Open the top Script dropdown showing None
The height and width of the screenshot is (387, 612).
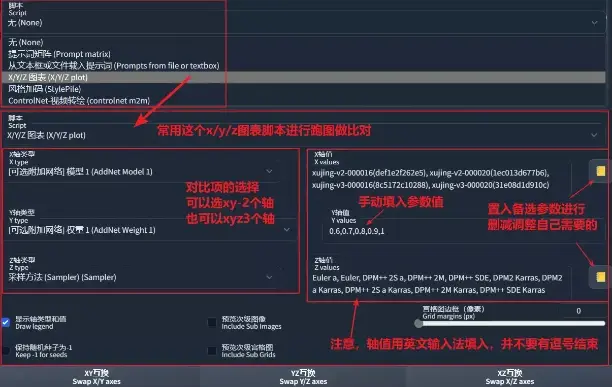[303, 23]
